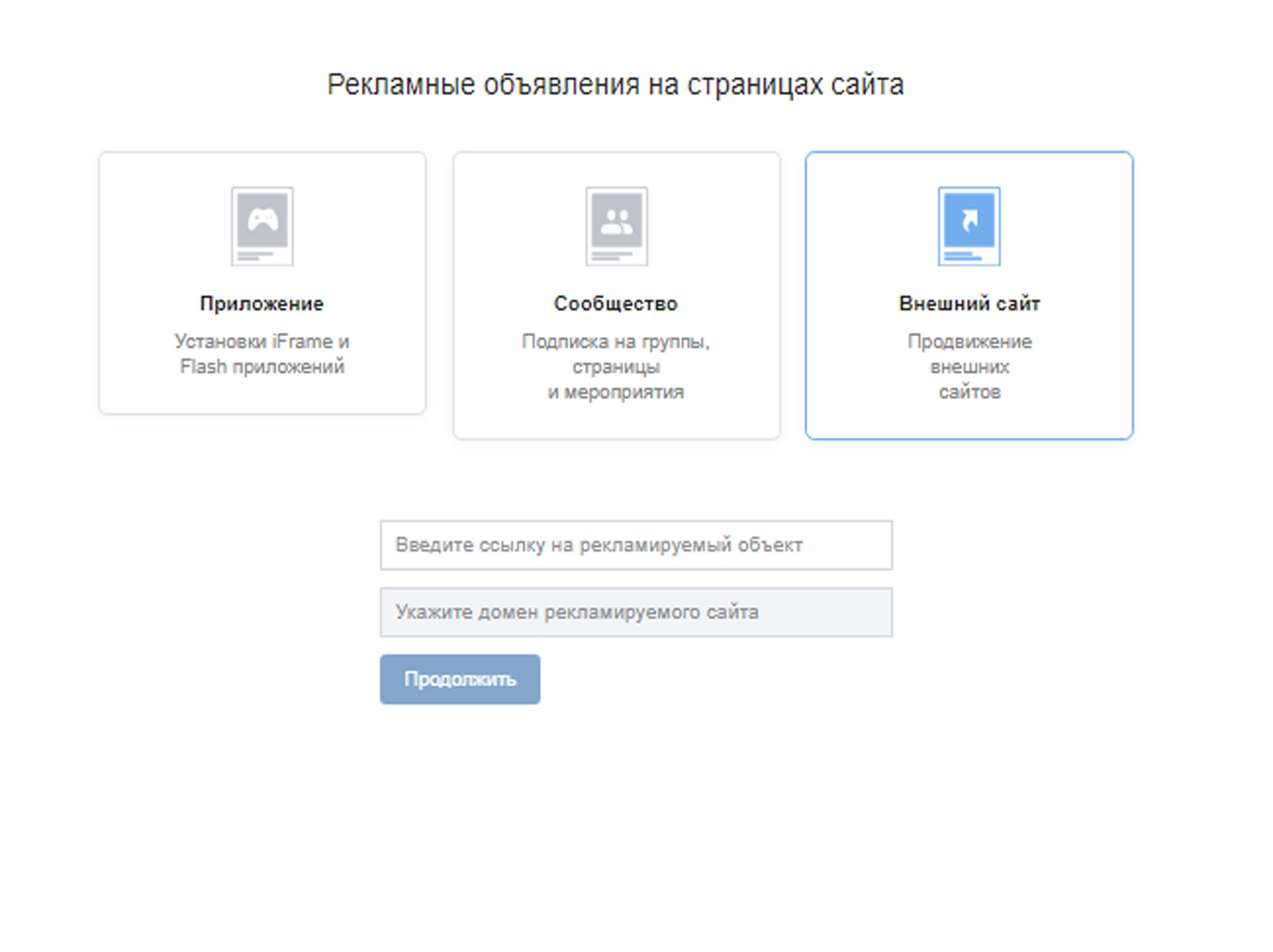Focus the 'Укажите домен рекламируемого сайта' field
The width and height of the screenshot is (1273, 952).
pyautogui.click(x=636, y=612)
